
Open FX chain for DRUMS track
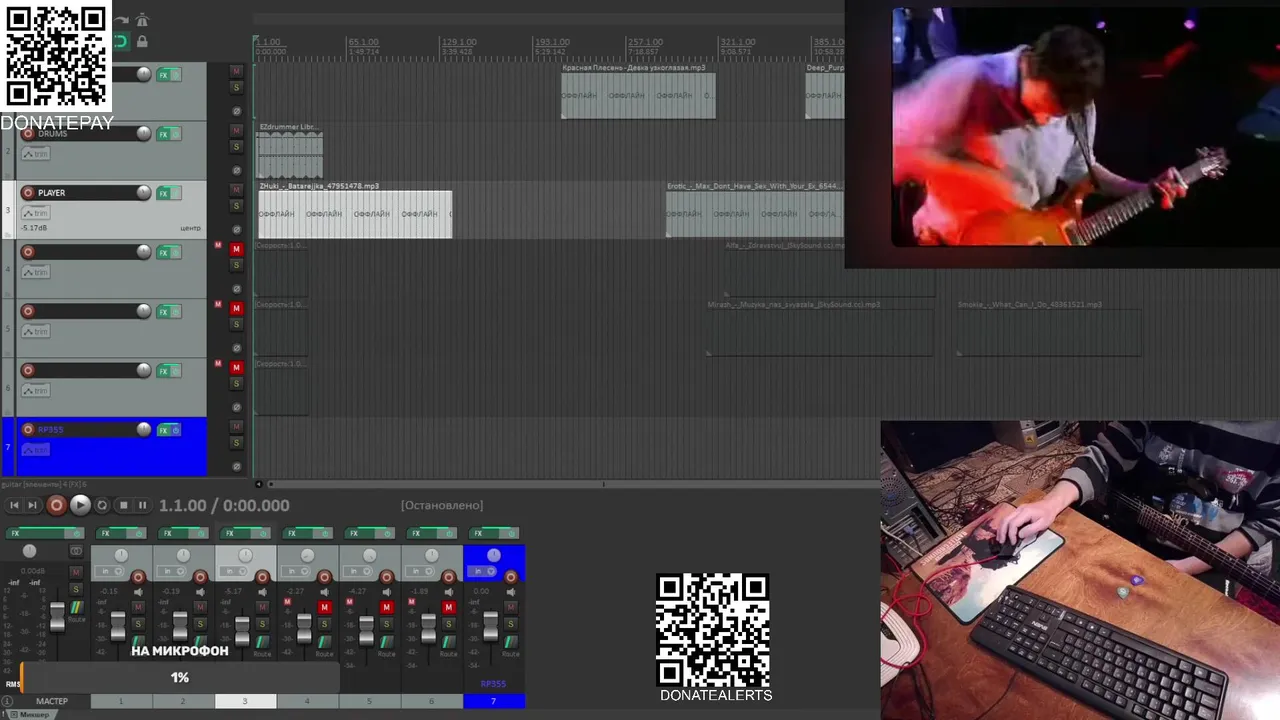163,134
